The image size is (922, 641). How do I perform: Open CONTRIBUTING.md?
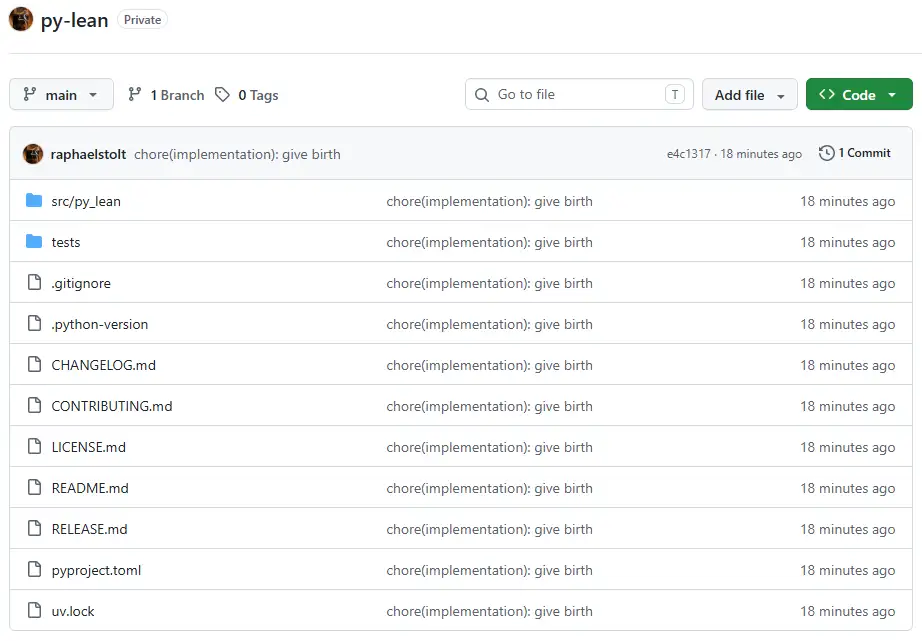pos(112,406)
